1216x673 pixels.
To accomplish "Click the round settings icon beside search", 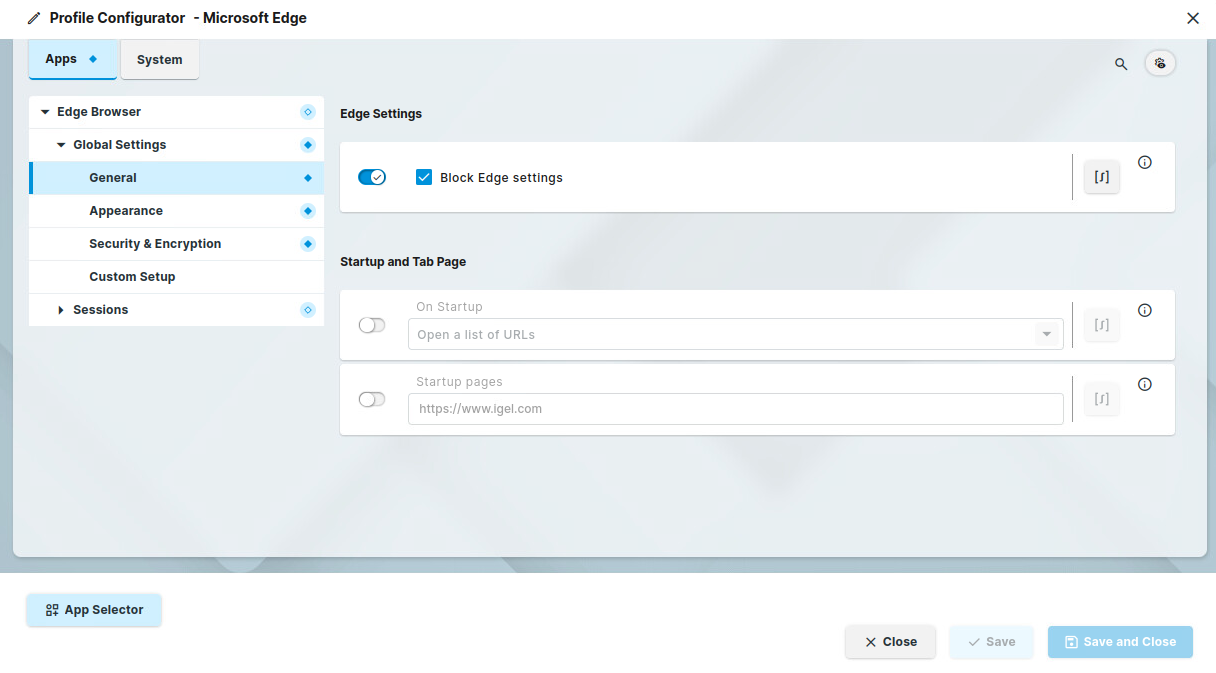I will click(x=1160, y=63).
